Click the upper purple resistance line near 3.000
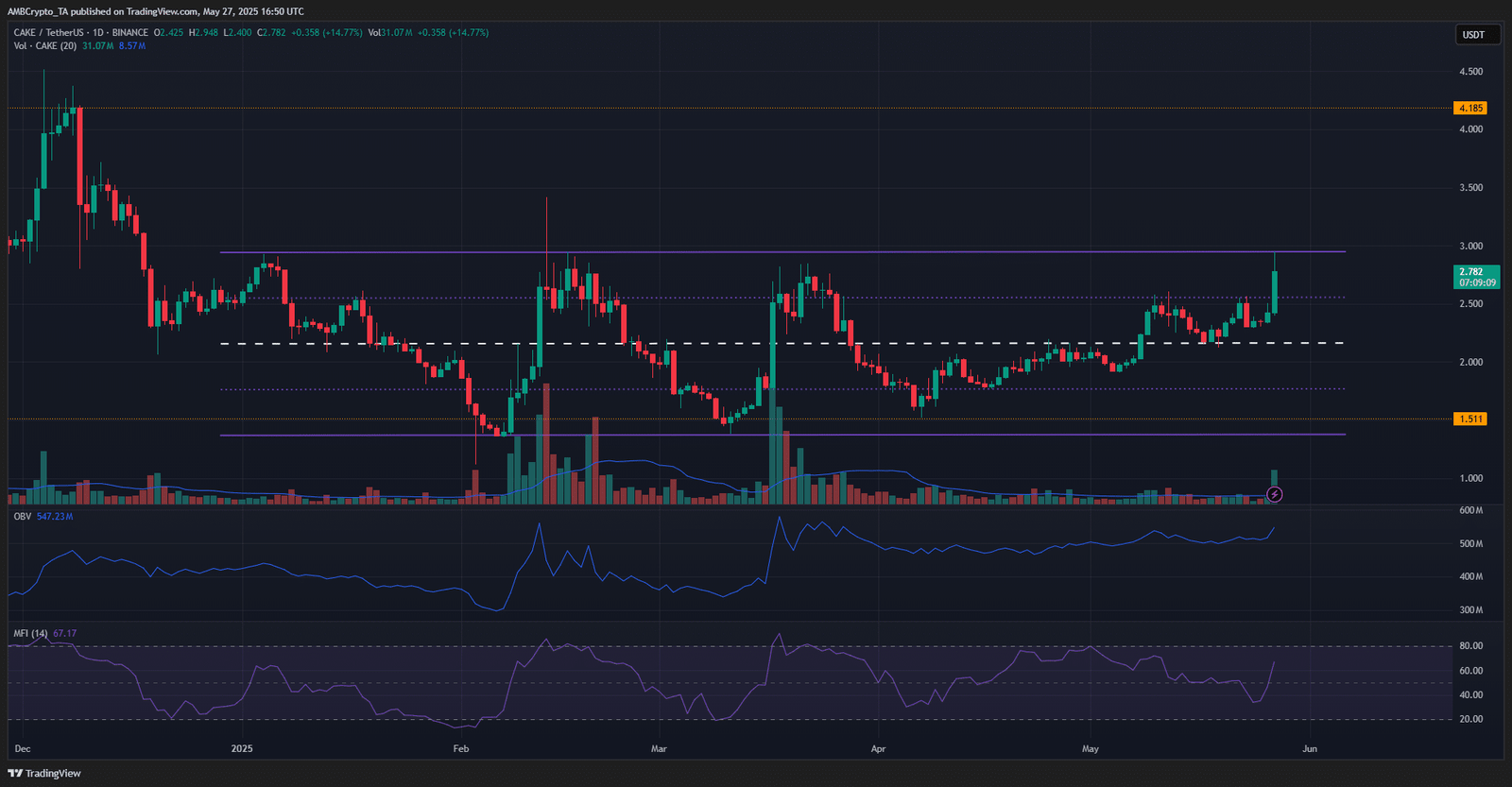1512x787 pixels. click(x=782, y=251)
